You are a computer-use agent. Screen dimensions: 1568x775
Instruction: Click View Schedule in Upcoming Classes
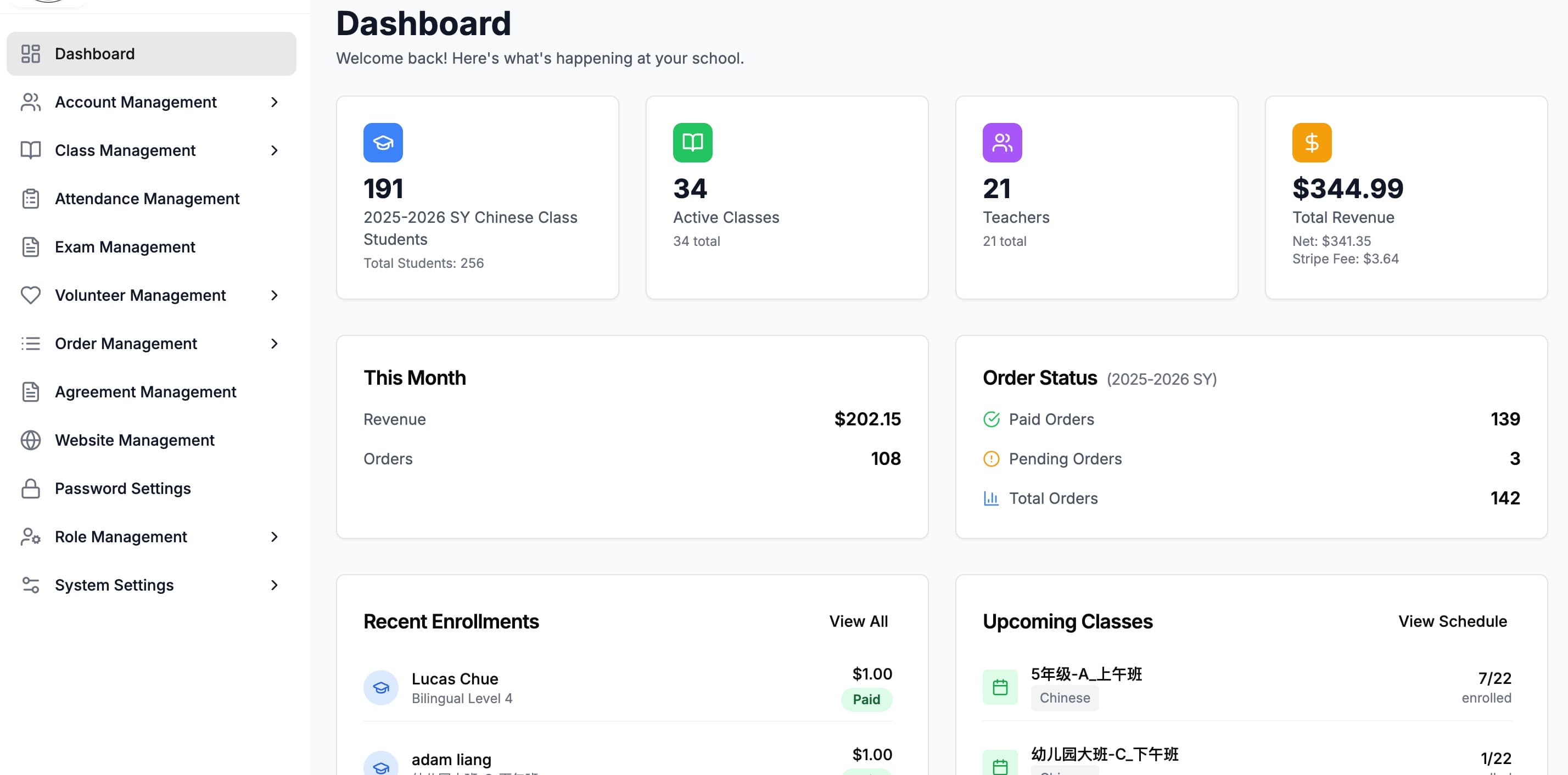tap(1452, 621)
